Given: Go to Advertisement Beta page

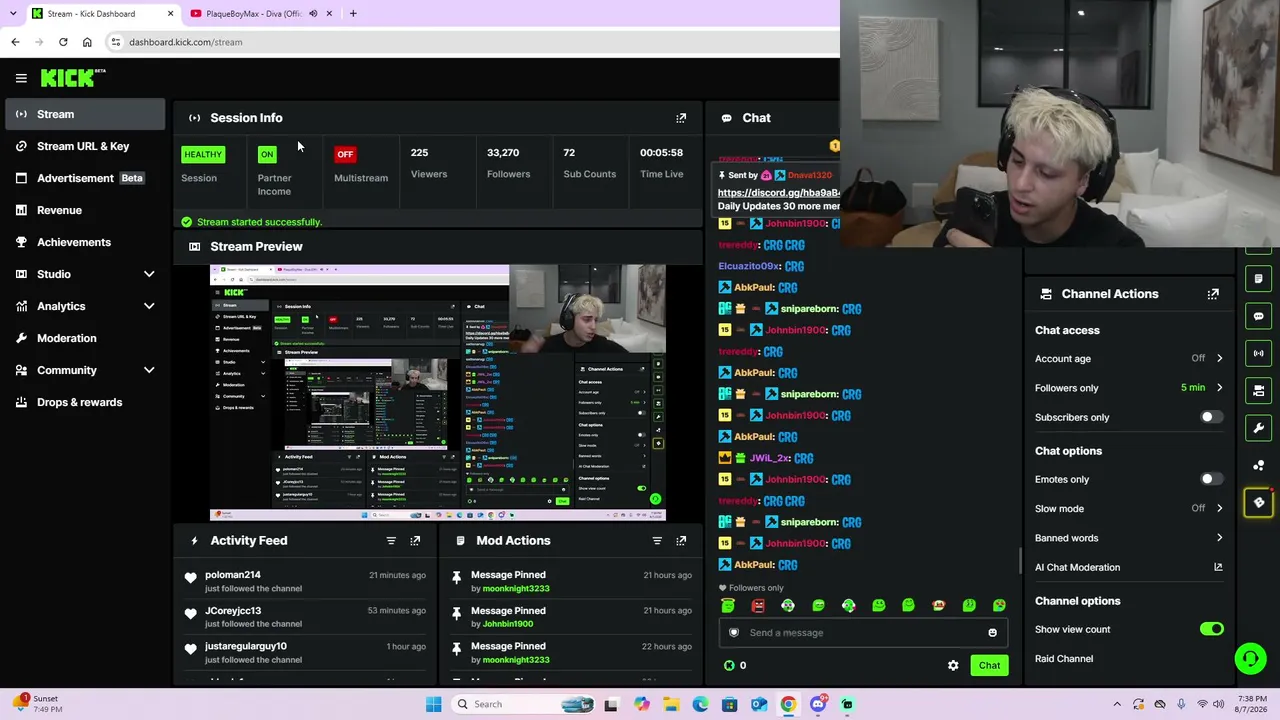Looking at the screenshot, I should click(x=84, y=178).
